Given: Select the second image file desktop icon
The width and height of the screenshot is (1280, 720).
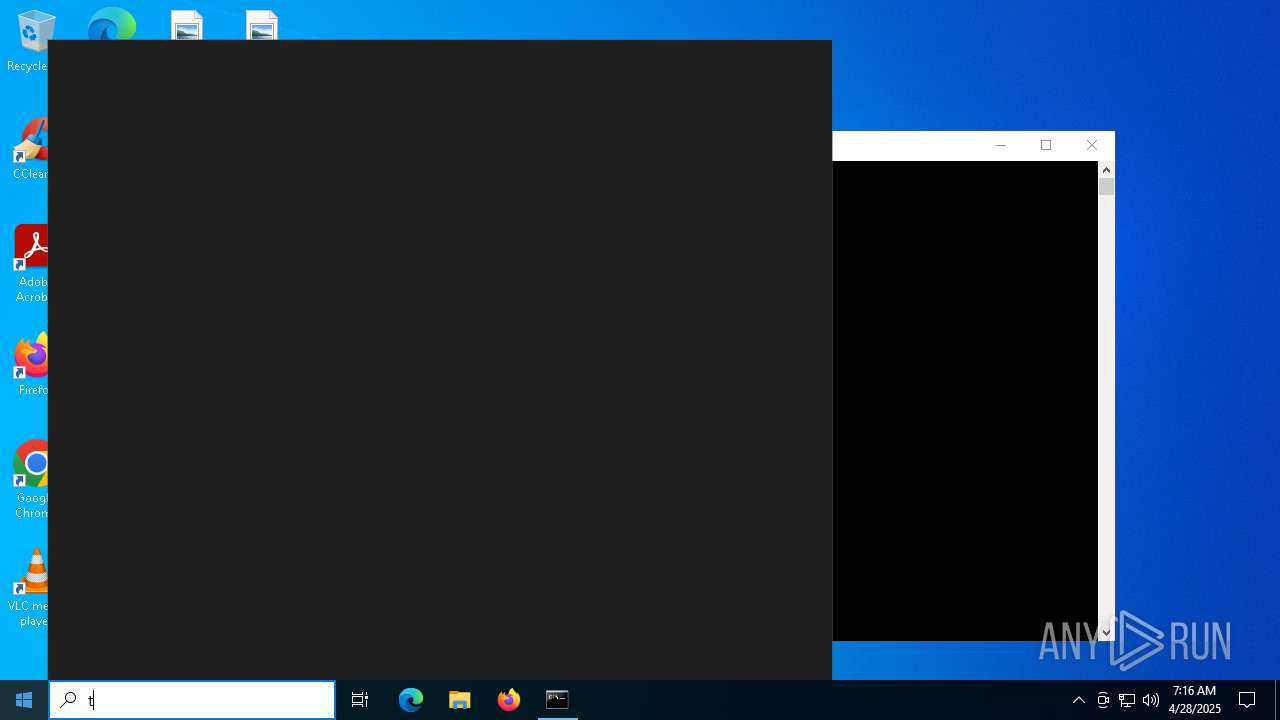Looking at the screenshot, I should [262, 24].
